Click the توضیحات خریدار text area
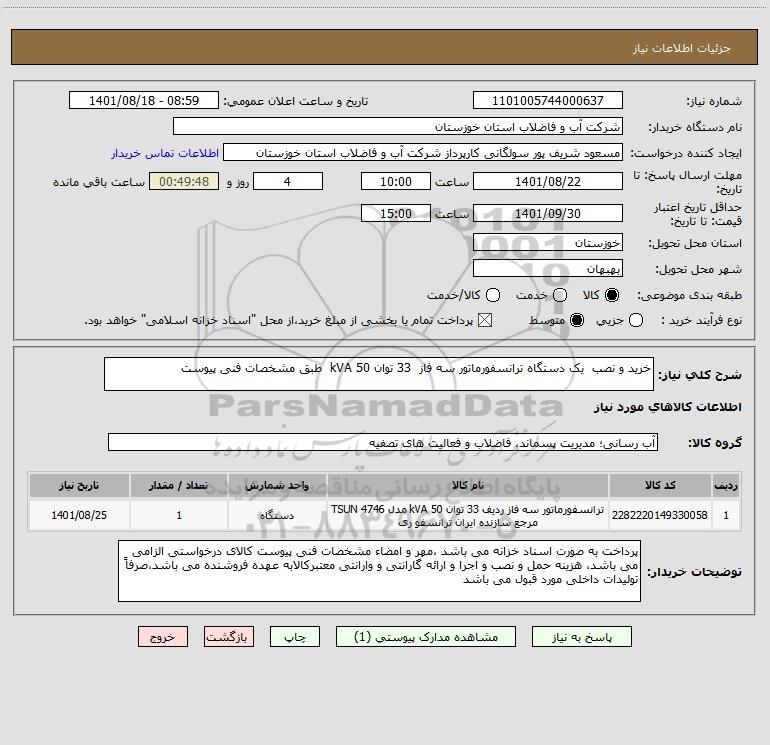Screen dimensions: 770x745 point(379,571)
